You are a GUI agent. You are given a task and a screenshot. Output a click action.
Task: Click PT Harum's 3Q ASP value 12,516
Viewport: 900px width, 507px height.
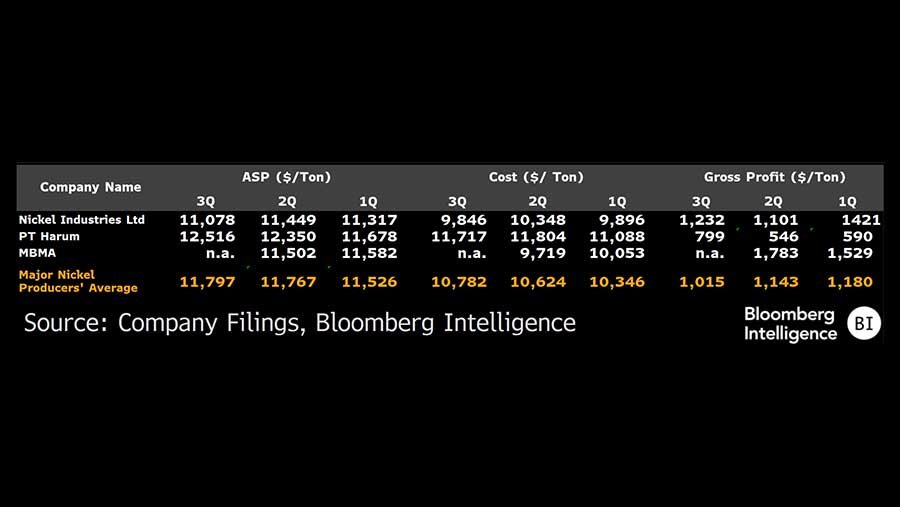(207, 237)
